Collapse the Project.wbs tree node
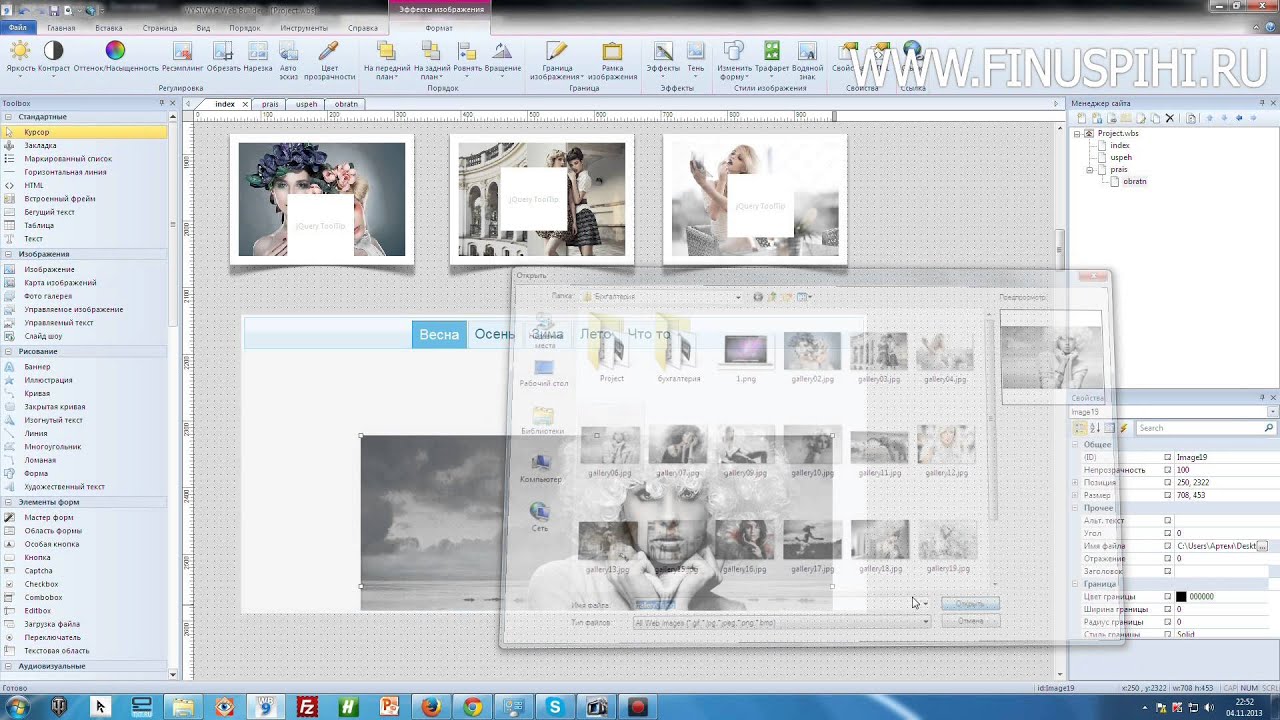Screen dimensions: 1280x720 coord(1078,133)
